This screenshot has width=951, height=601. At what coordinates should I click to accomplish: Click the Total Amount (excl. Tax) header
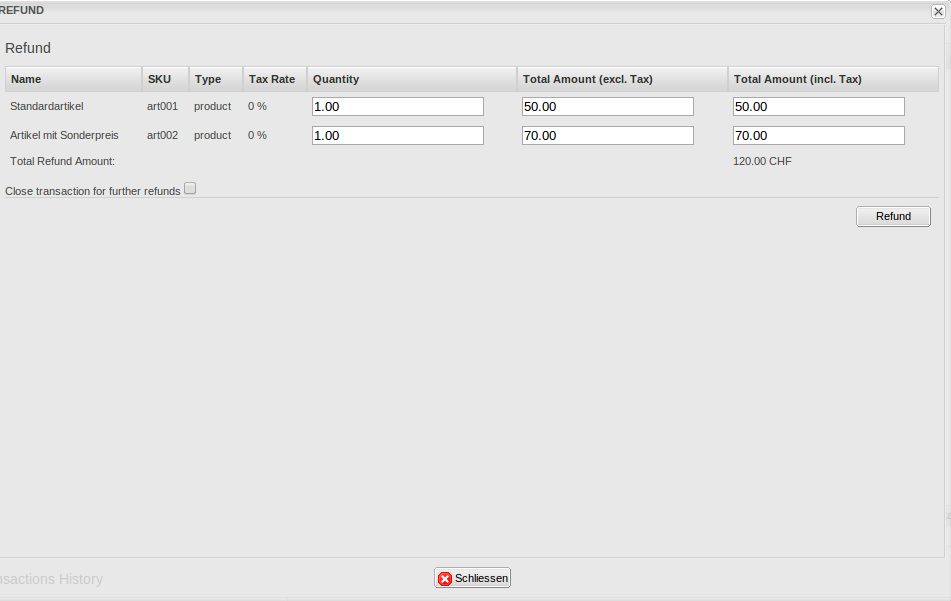coord(587,79)
